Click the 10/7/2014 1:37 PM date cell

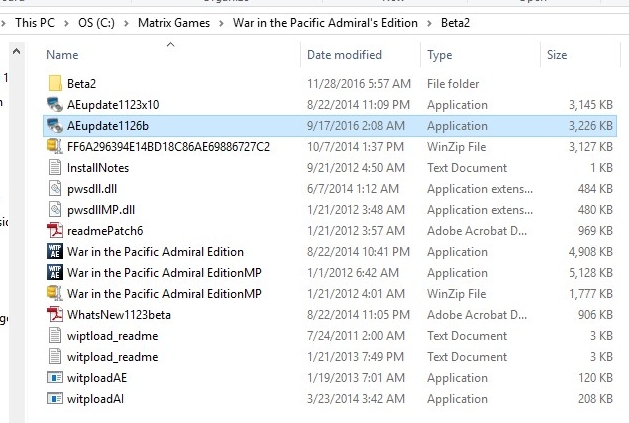click(355, 146)
